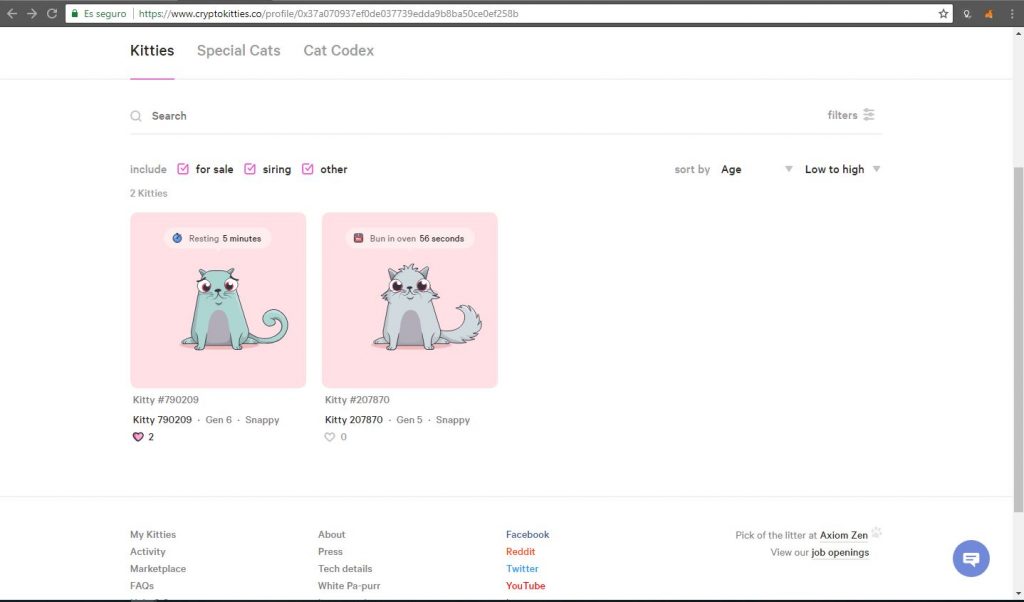Click the 'Kitty #790209' ID text
Image resolution: width=1024 pixels, height=602 pixels.
(166, 400)
